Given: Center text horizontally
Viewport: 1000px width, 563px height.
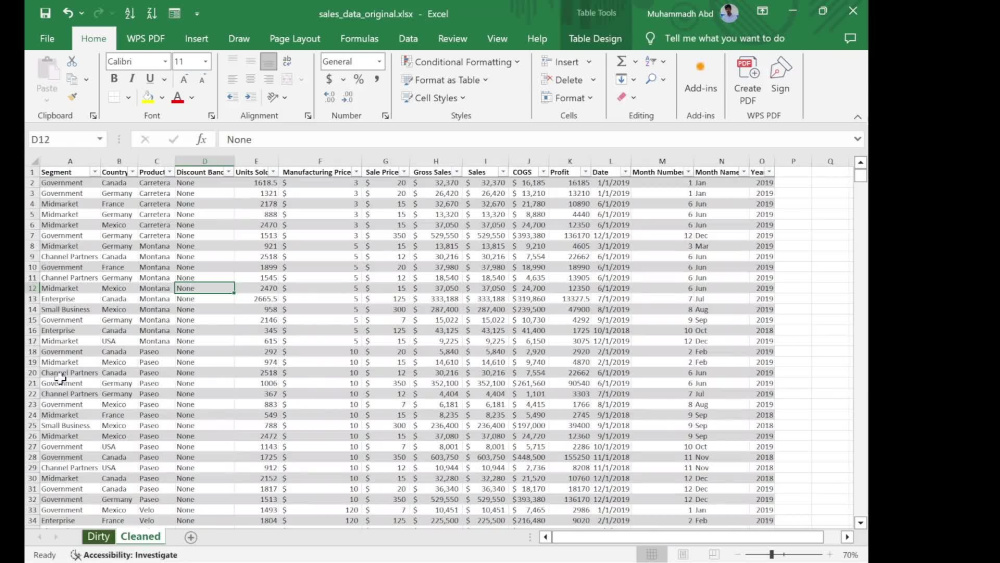Looking at the screenshot, I should (x=250, y=79).
